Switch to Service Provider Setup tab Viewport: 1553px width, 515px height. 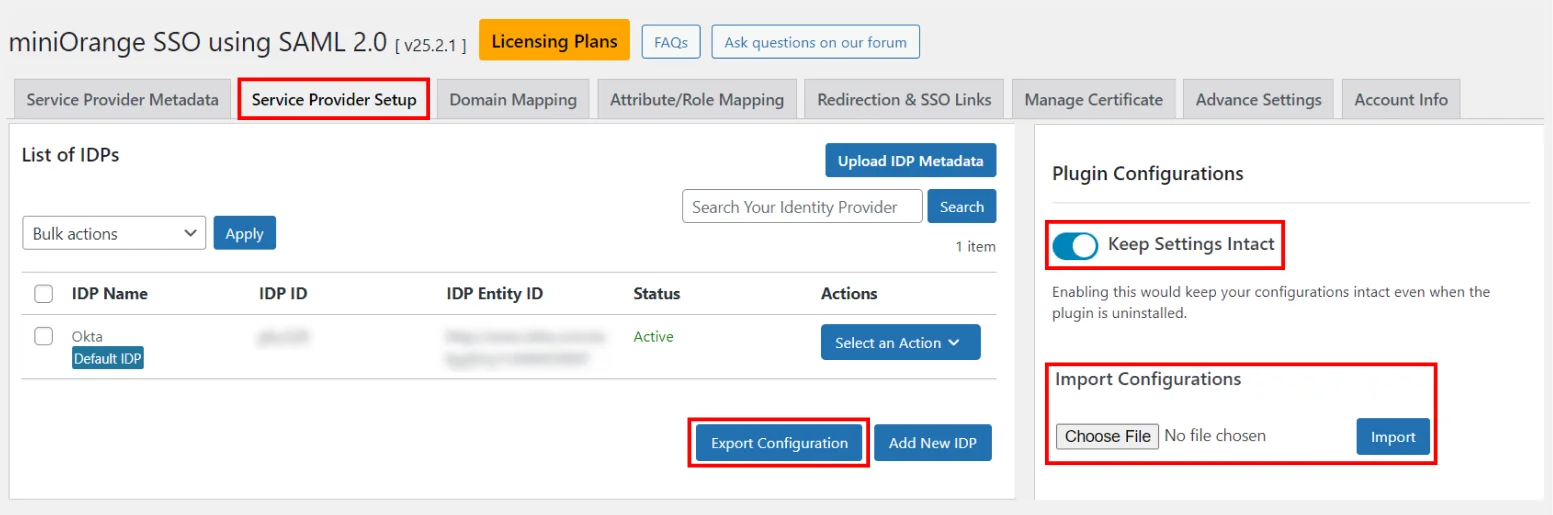coord(334,99)
